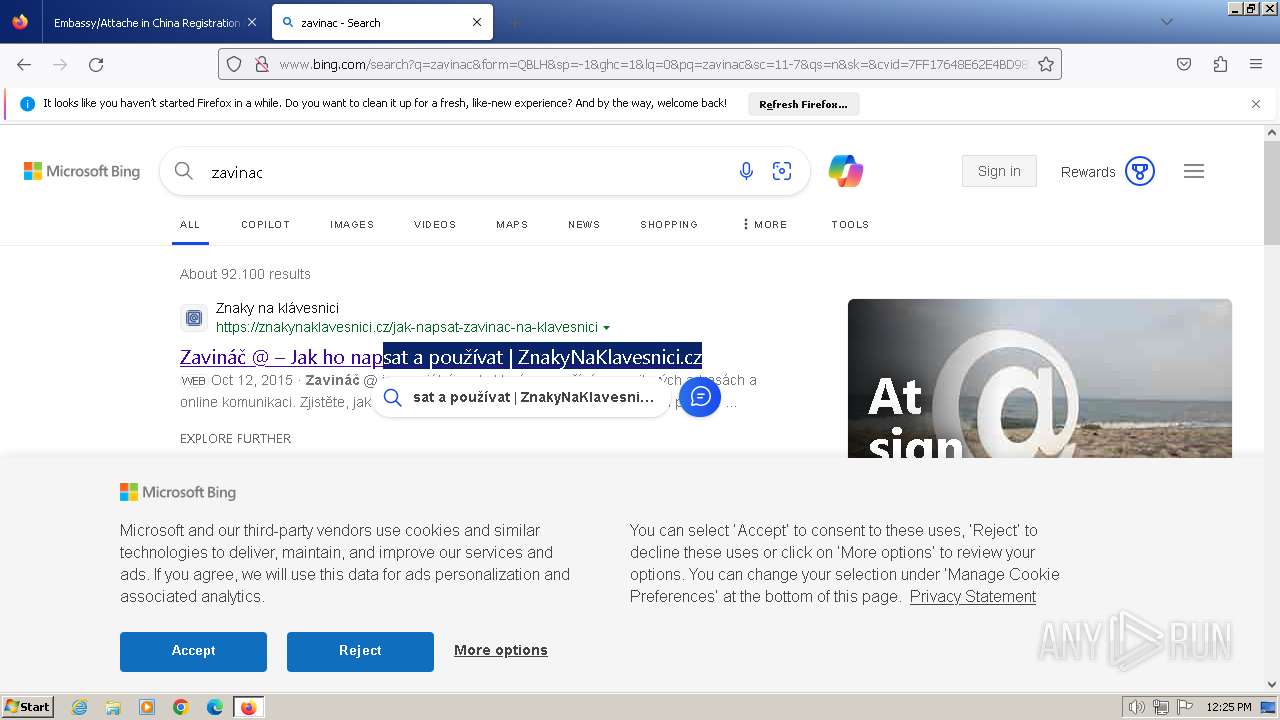Click the Firefox taskbar button

[248, 707]
